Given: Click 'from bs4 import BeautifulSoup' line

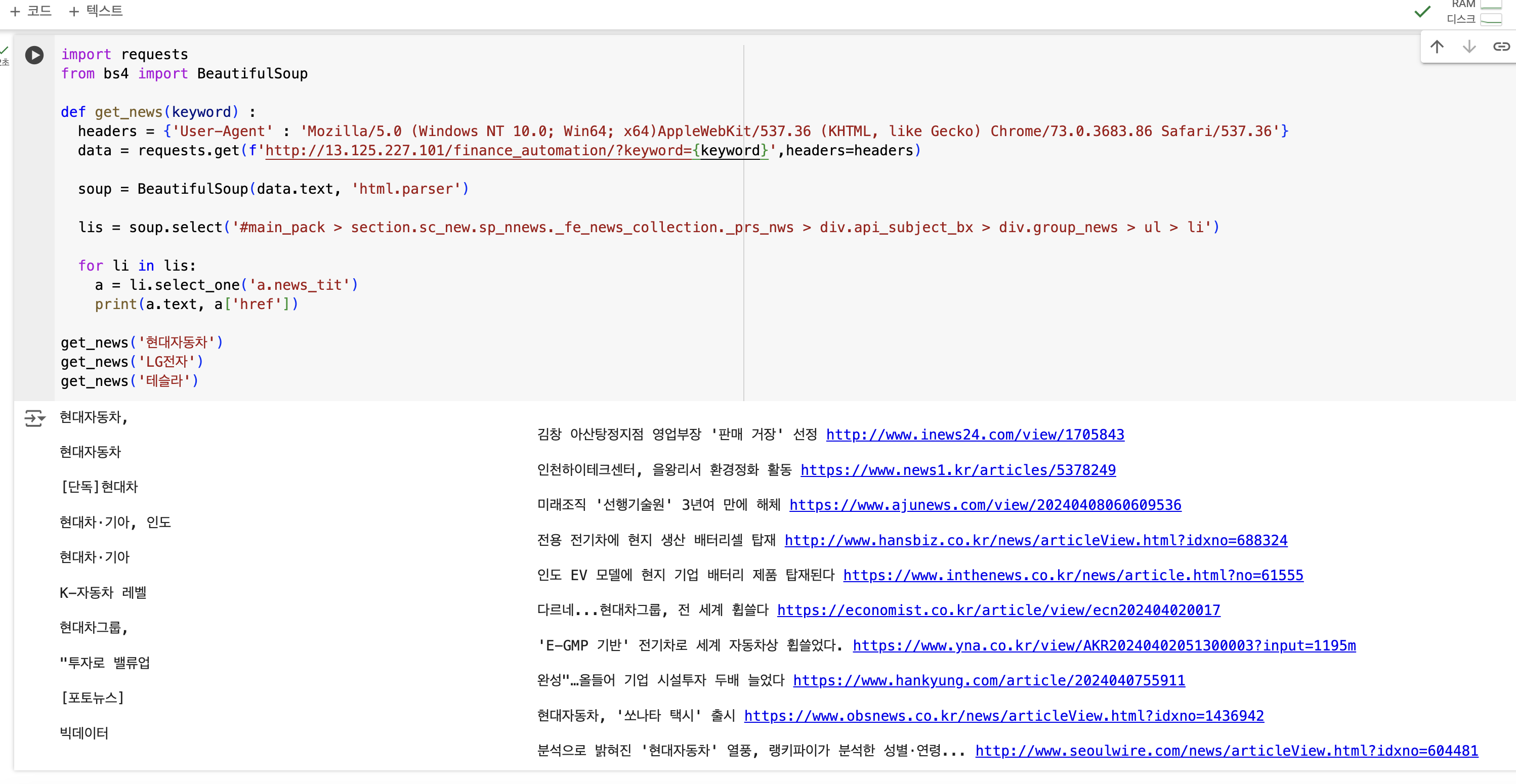Looking at the screenshot, I should [x=184, y=74].
